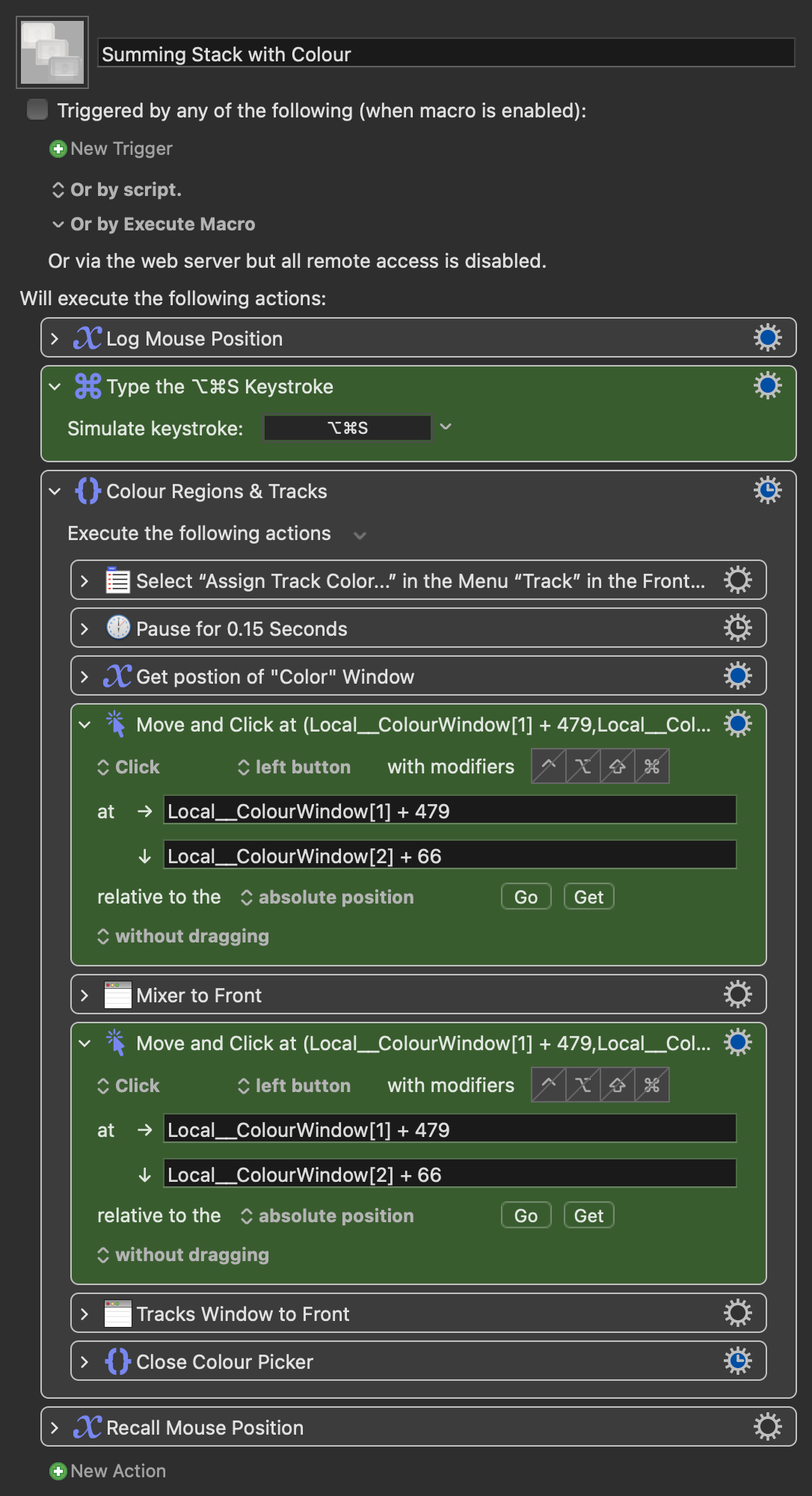This screenshot has height=1496, width=812.
Task: Open absolute position popup in first Move and Click
Action: pos(327,898)
